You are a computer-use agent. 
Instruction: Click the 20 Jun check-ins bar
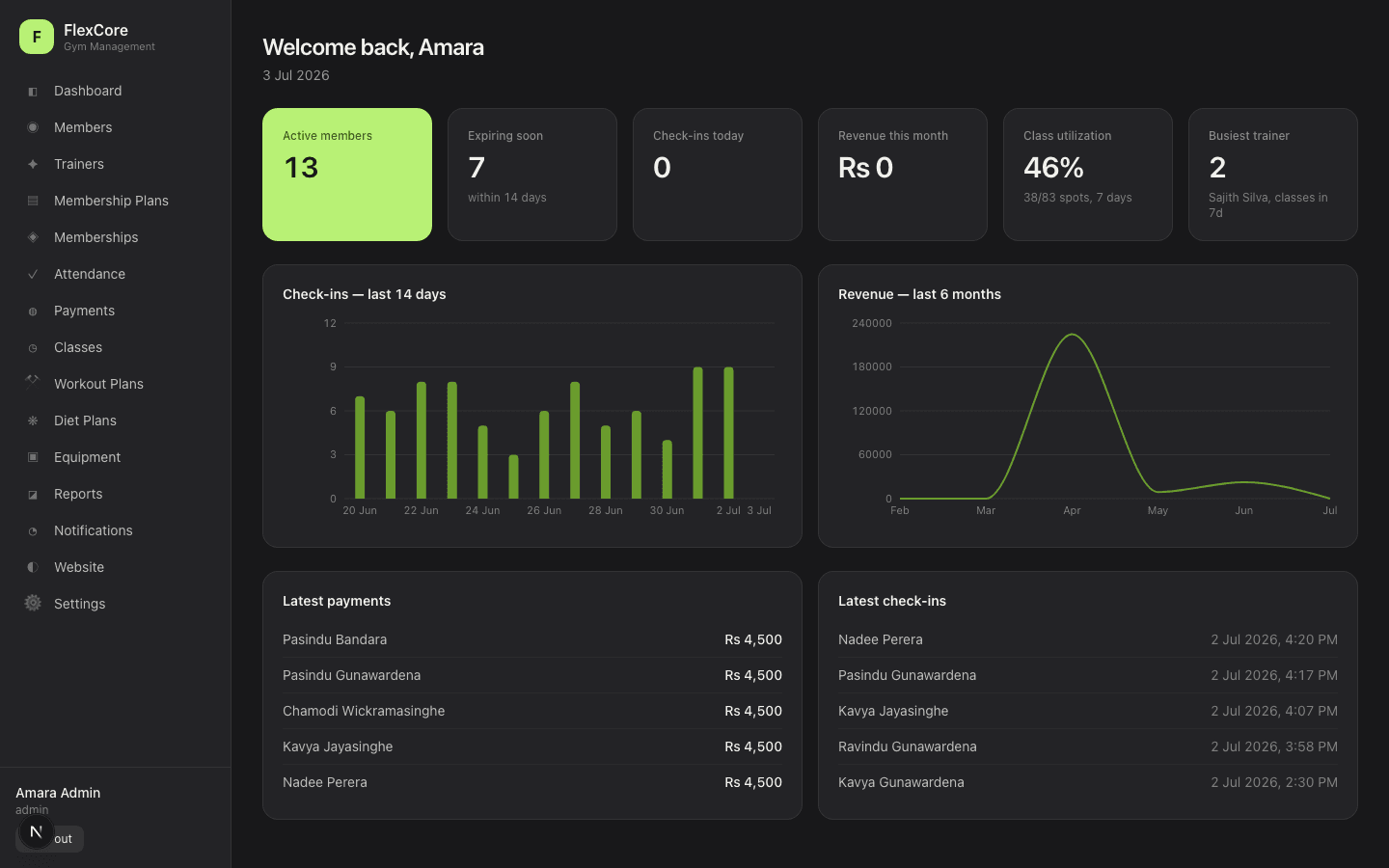pyautogui.click(x=360, y=448)
